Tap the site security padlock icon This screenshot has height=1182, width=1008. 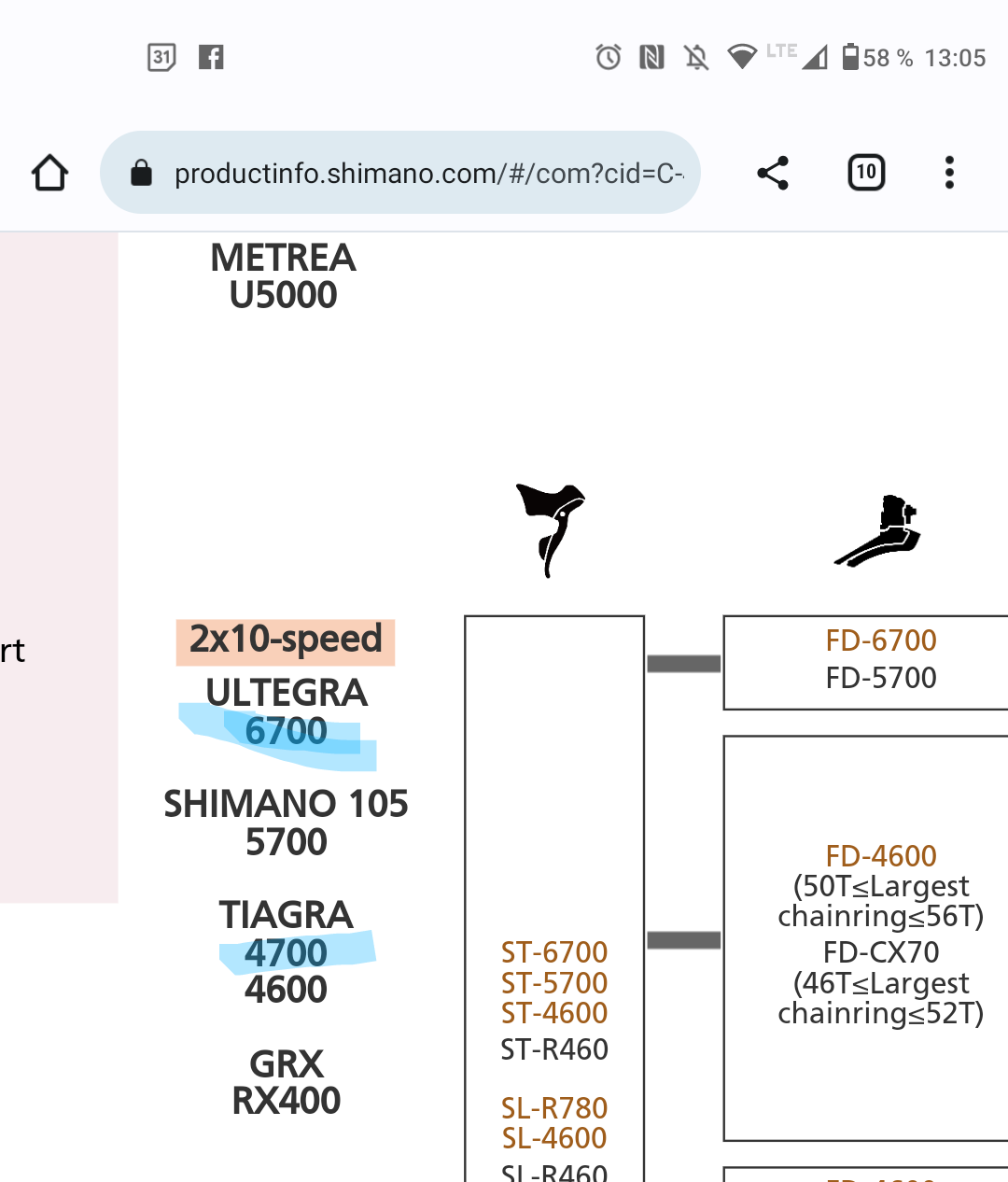click(142, 173)
